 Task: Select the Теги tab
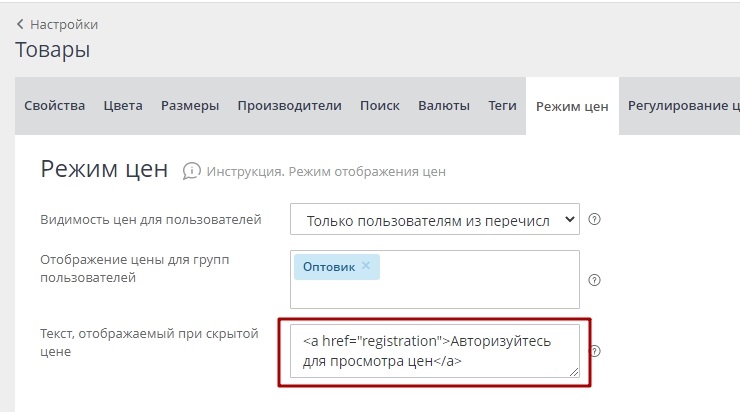[x=502, y=106]
